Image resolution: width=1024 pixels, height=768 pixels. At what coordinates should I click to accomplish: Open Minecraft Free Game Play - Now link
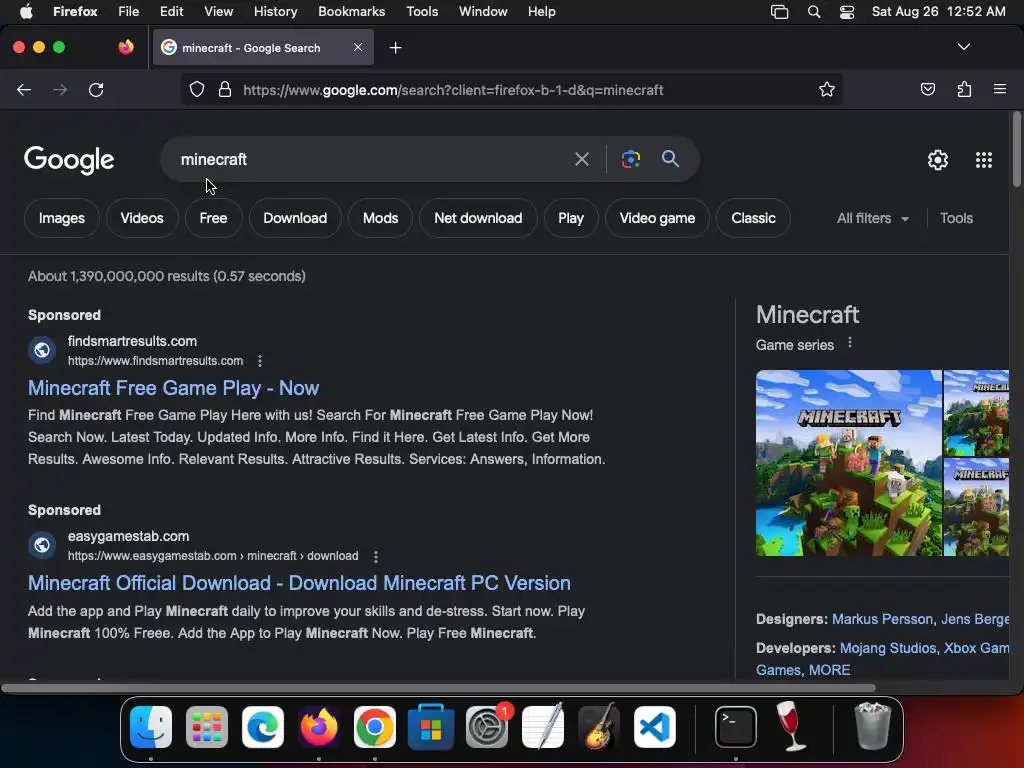173,388
